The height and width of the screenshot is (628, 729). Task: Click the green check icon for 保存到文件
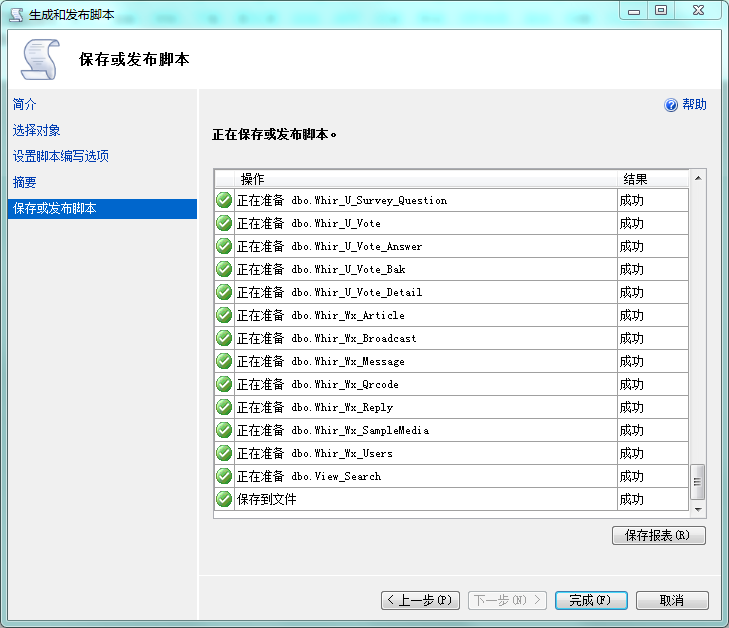[x=224, y=499]
